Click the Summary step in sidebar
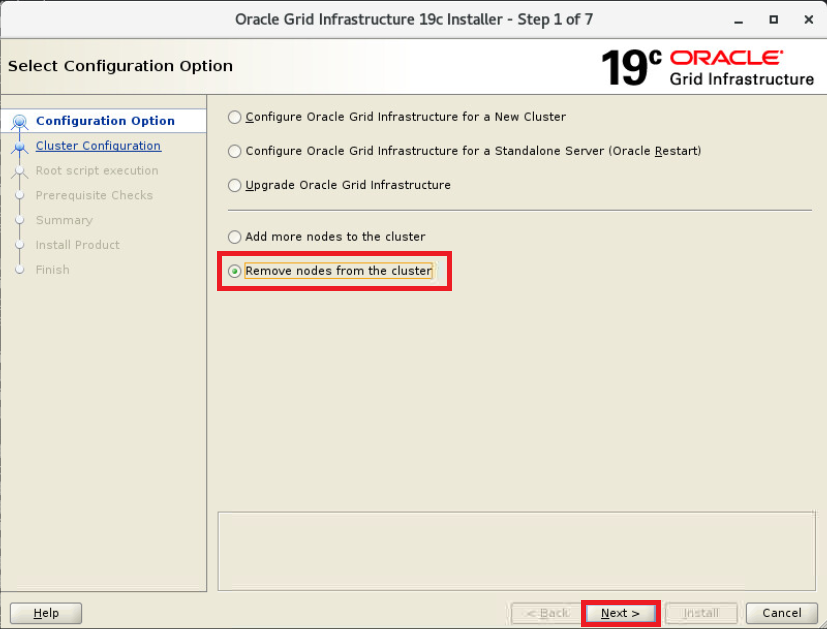 tap(64, 220)
